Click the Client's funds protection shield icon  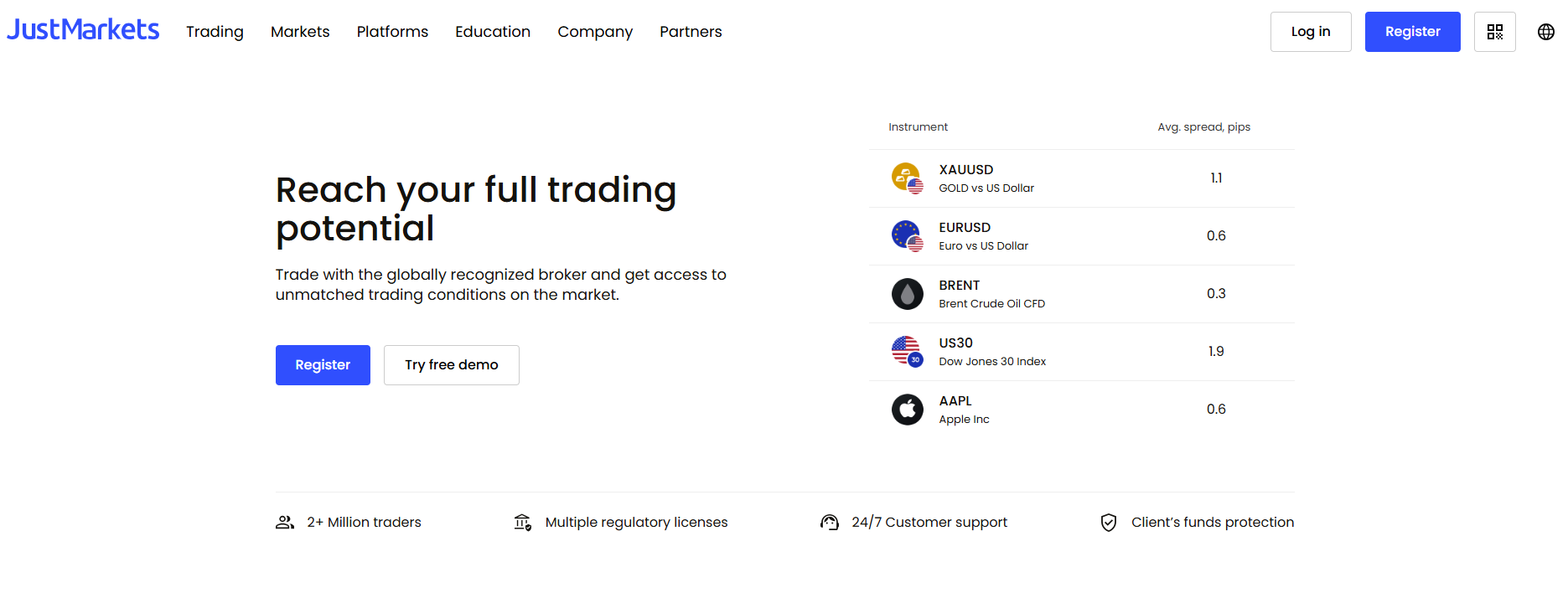pyautogui.click(x=1108, y=522)
